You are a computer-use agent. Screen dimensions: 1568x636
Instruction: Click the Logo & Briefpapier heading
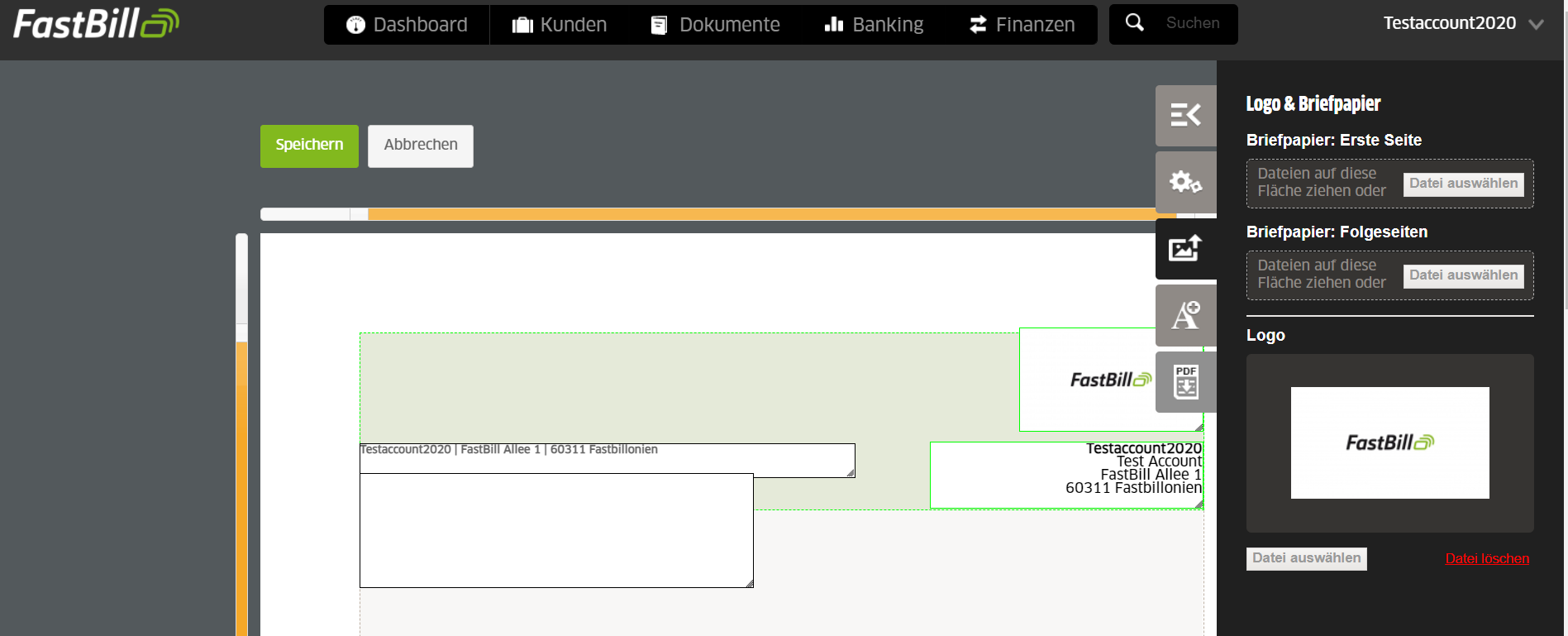1313,103
